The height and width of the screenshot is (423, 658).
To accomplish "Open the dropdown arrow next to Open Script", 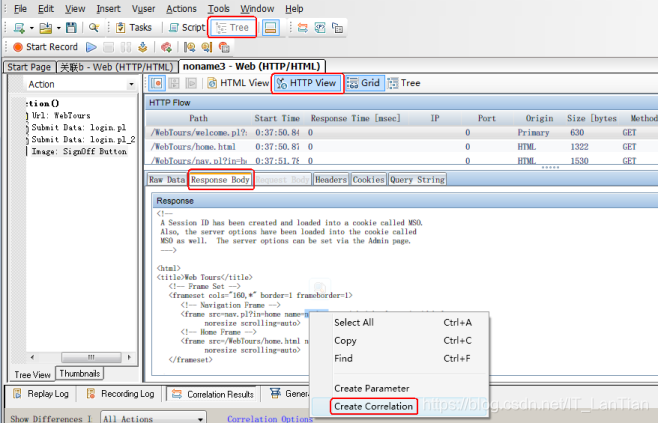I will (58, 28).
